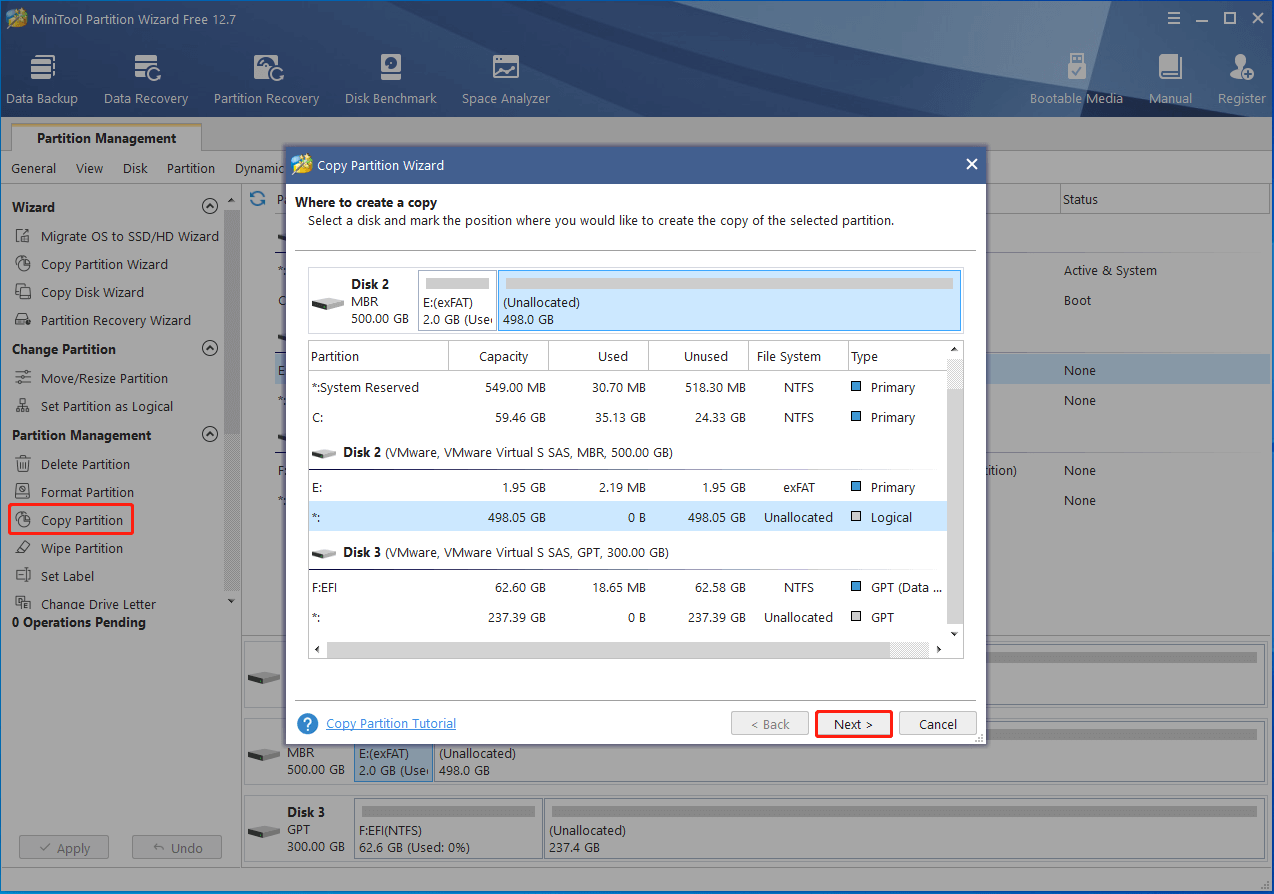Select the System Reserved partition row
Viewport: 1274px width, 894px height.
pos(627,388)
